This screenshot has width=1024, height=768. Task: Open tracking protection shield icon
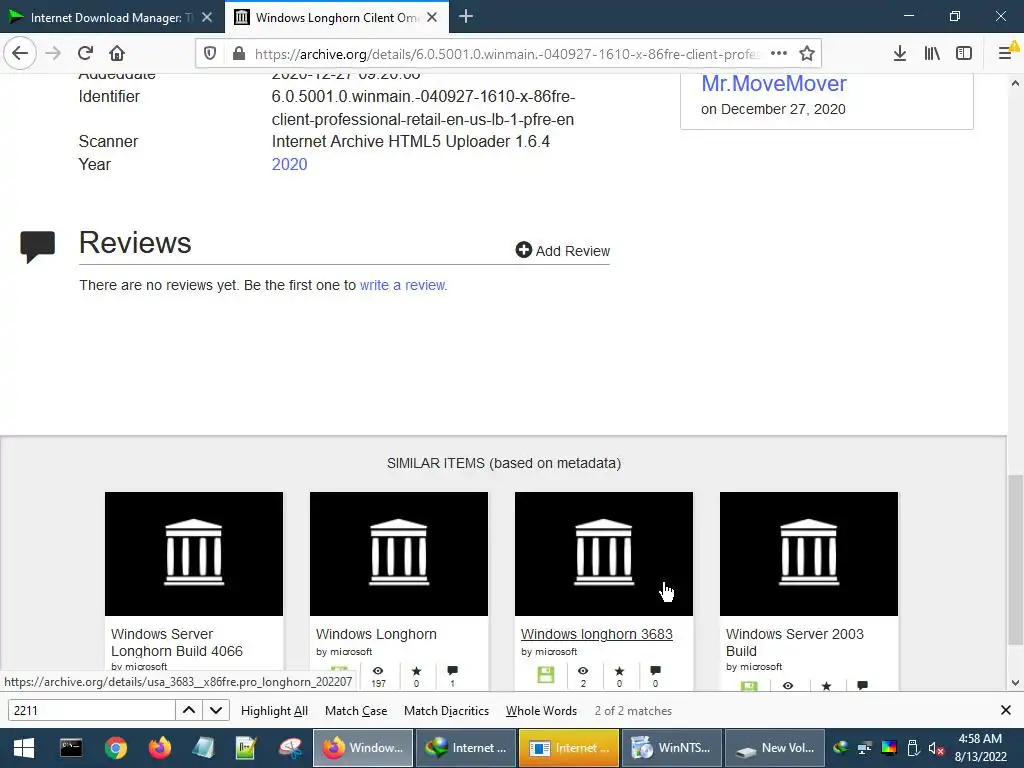click(x=210, y=54)
